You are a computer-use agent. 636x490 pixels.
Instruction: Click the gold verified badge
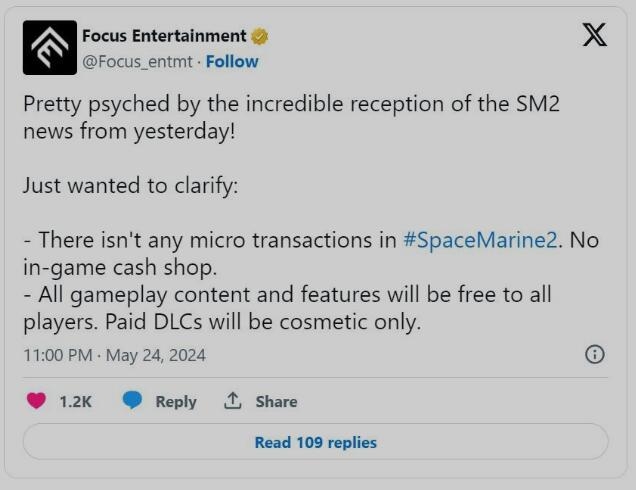260,36
